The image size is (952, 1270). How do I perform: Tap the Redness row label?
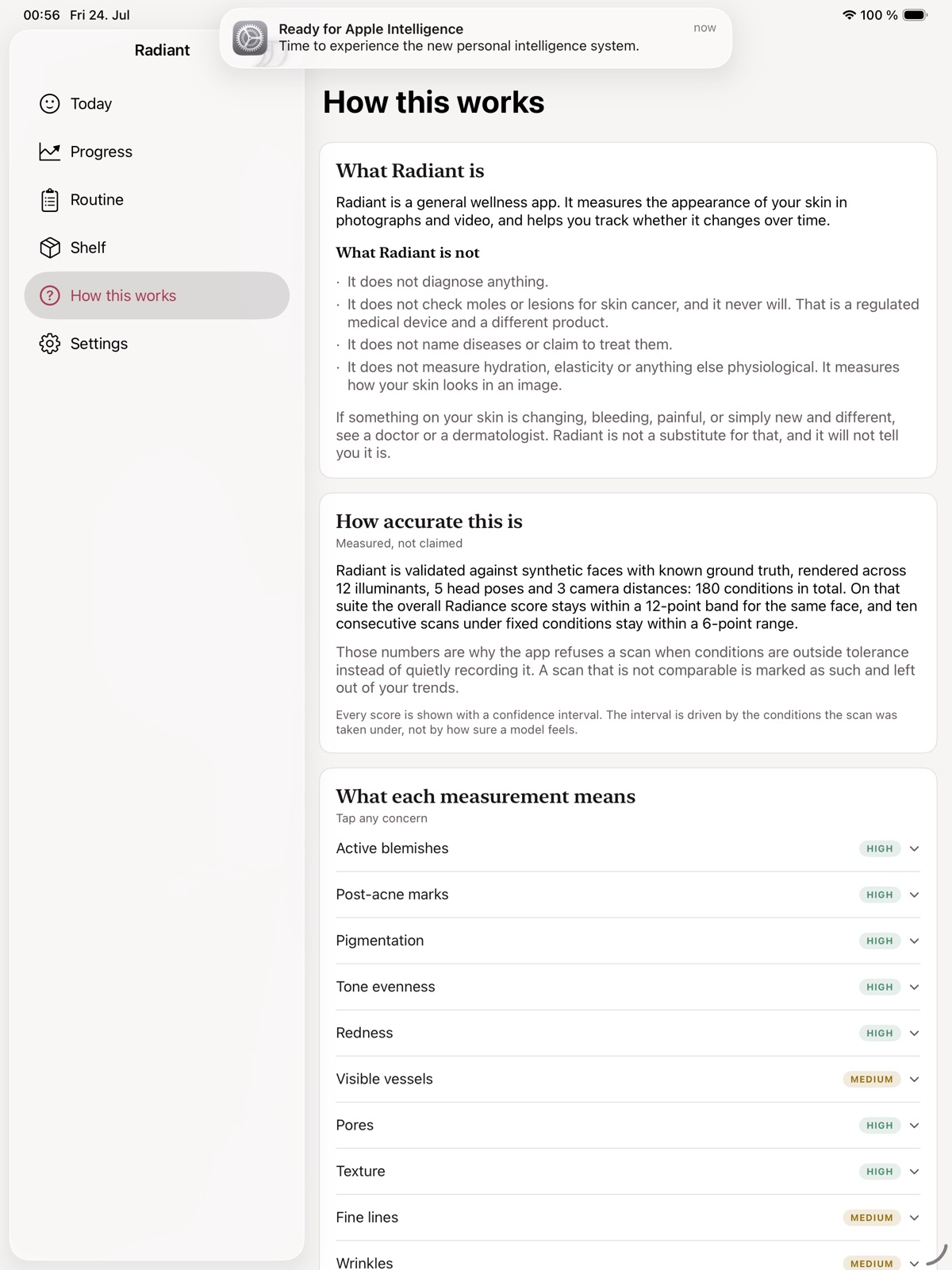pyautogui.click(x=364, y=1033)
